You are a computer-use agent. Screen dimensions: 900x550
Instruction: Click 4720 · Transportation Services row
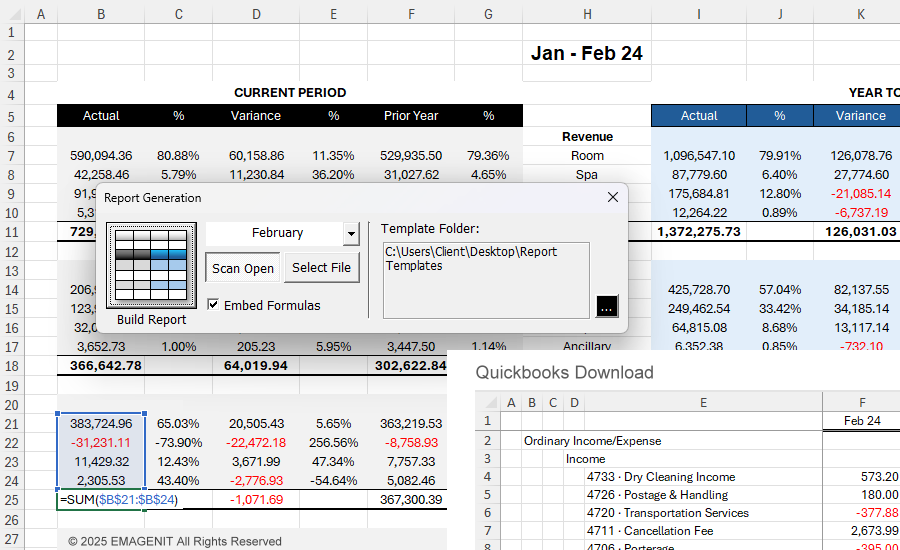668,513
